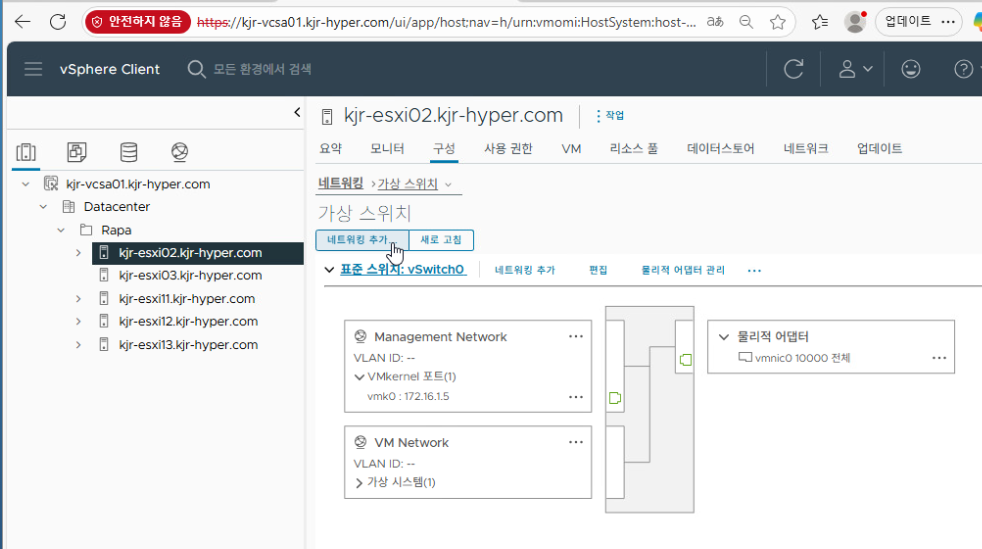Expand kjr-esxi11.kjr-hyper.com tree node

pyautogui.click(x=78, y=299)
